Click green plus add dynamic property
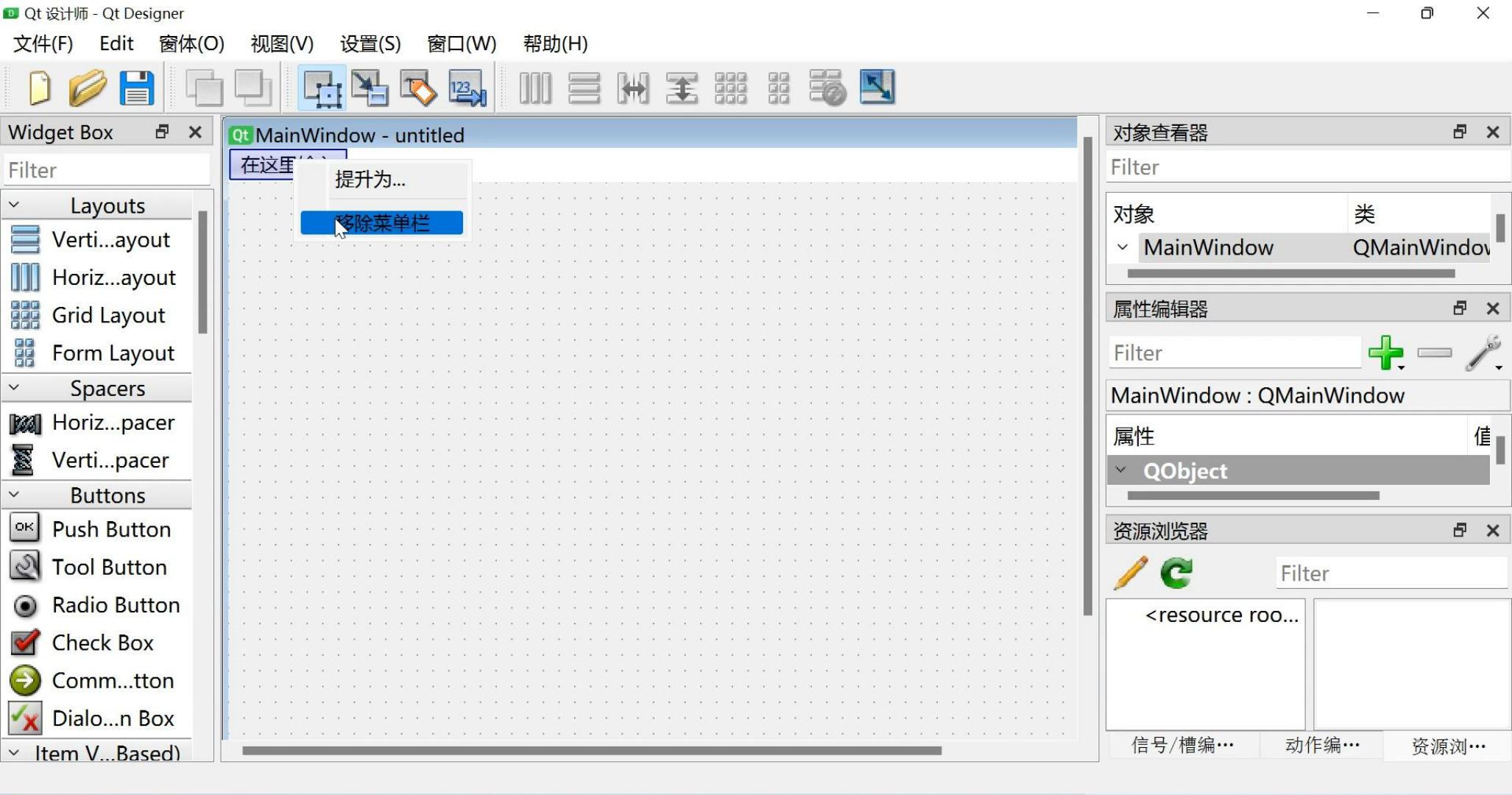Viewport: 1512px width, 795px height. coord(1385,353)
